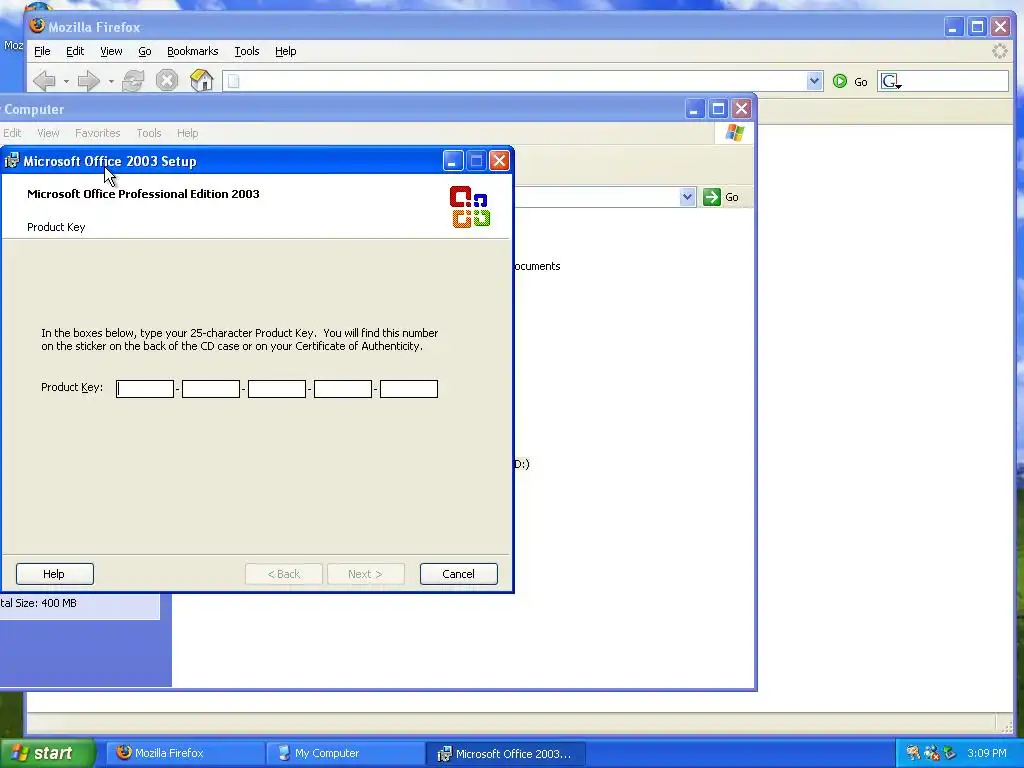
Task: Open the My Computer Tools menu
Action: click(149, 133)
